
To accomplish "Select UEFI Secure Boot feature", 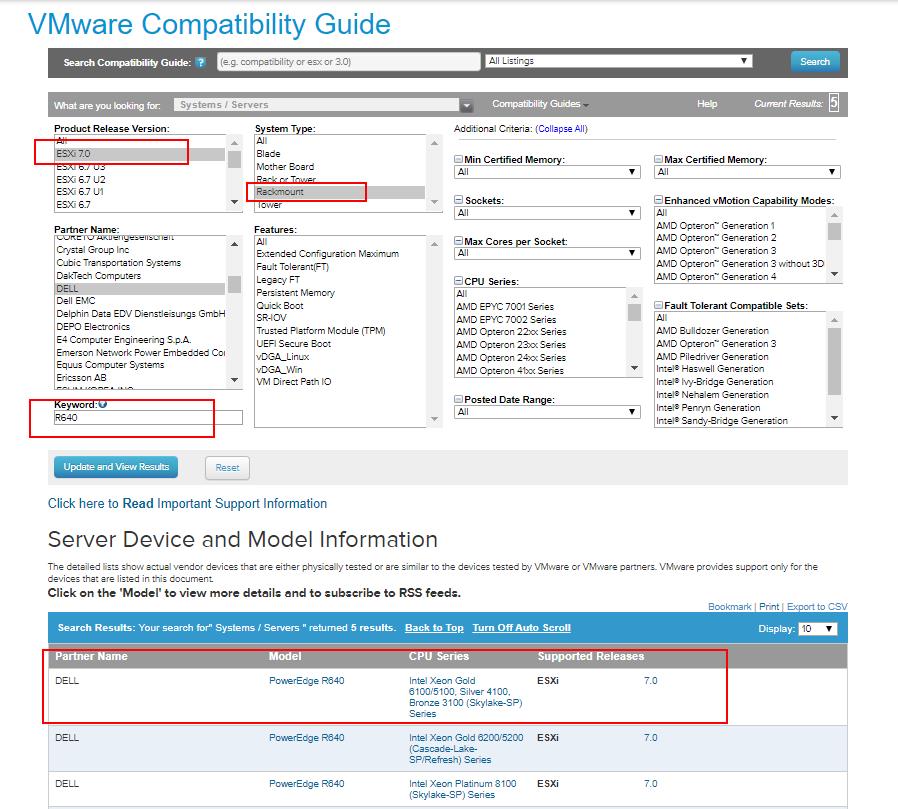I will [340, 344].
